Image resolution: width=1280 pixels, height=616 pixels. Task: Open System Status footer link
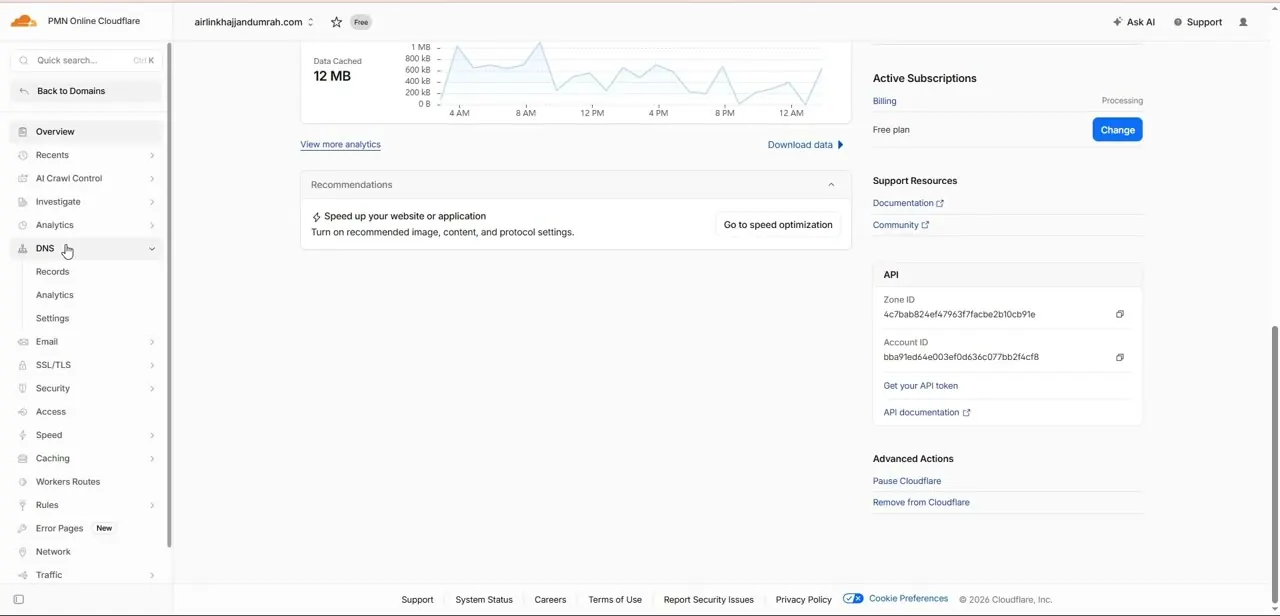pyautogui.click(x=484, y=600)
